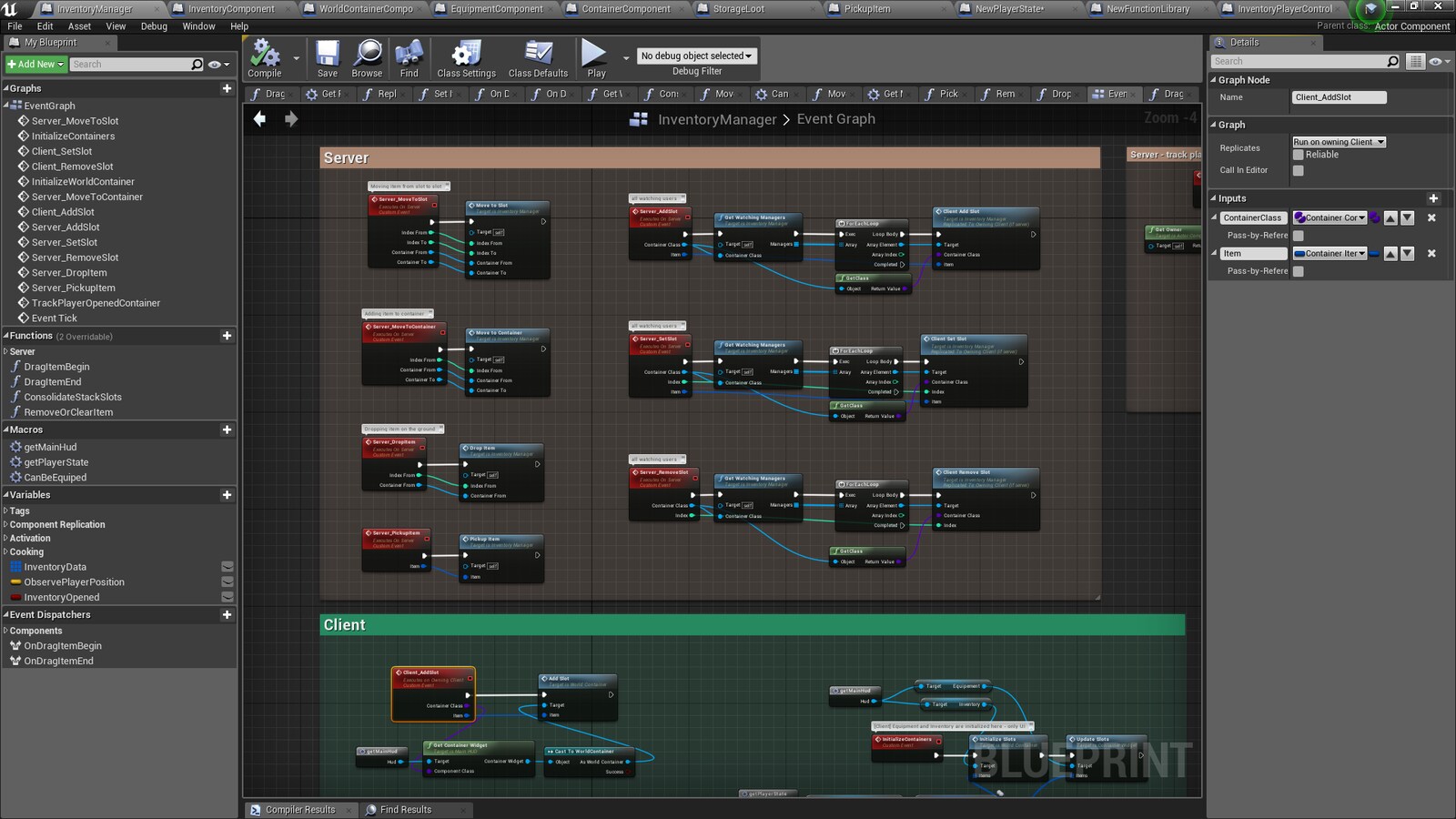Open the No debug object selected dropdown
1456x819 pixels.
click(696, 56)
